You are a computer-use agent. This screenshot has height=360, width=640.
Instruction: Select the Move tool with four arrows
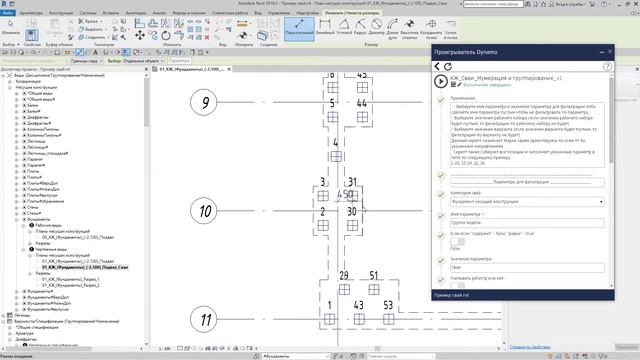pyautogui.click(x=140, y=35)
